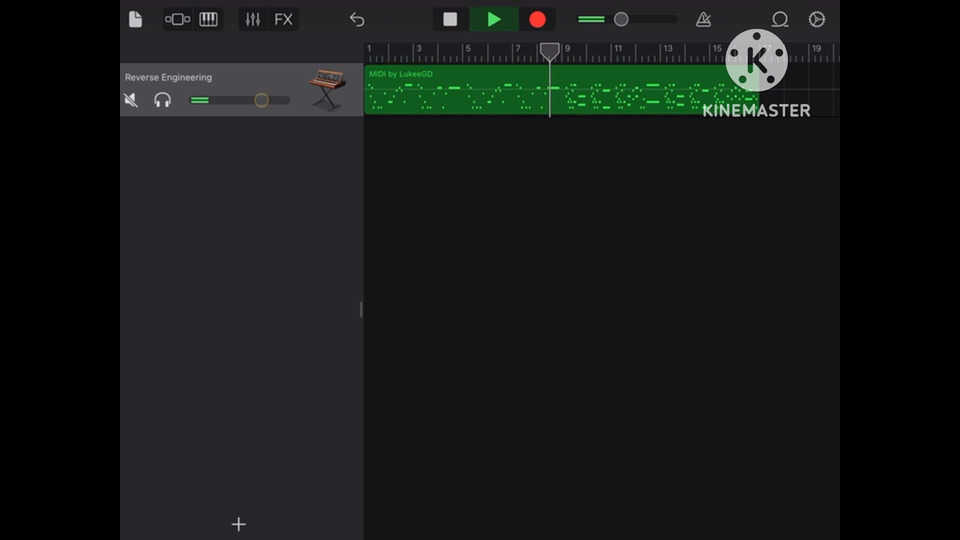Image resolution: width=960 pixels, height=540 pixels.
Task: Mute the Reverse Engineering track
Action: pyautogui.click(x=131, y=100)
